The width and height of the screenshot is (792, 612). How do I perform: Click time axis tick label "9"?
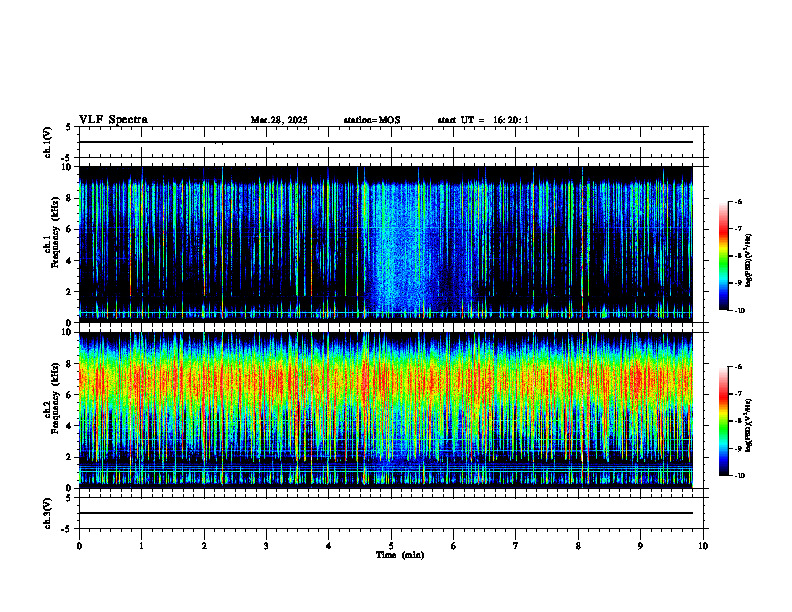640,546
